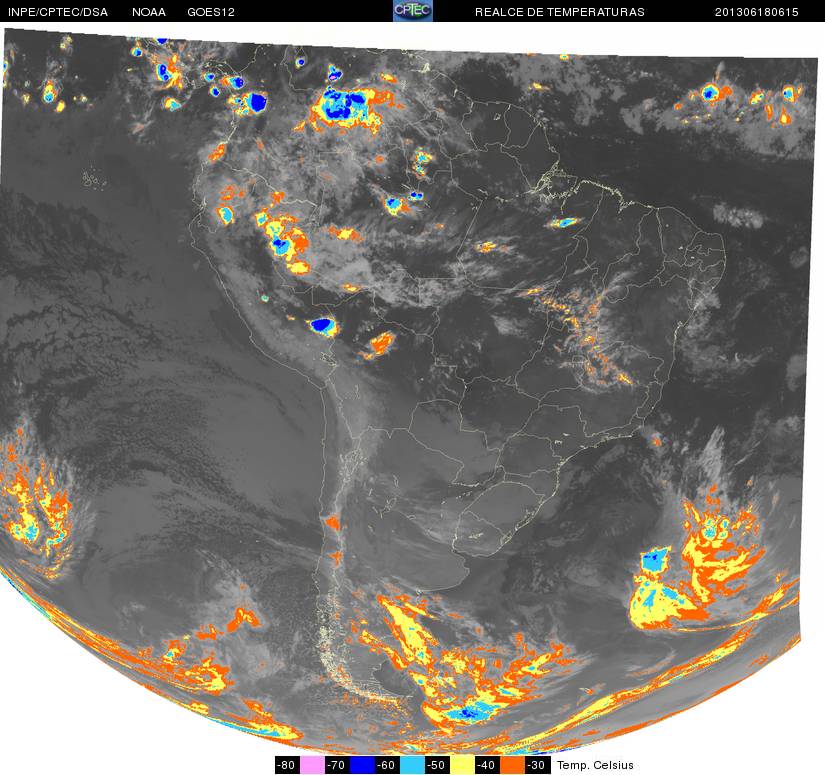Image resolution: width=825 pixels, height=775 pixels.
Task: Click the 201306180615 timestamp
Action: (757, 12)
